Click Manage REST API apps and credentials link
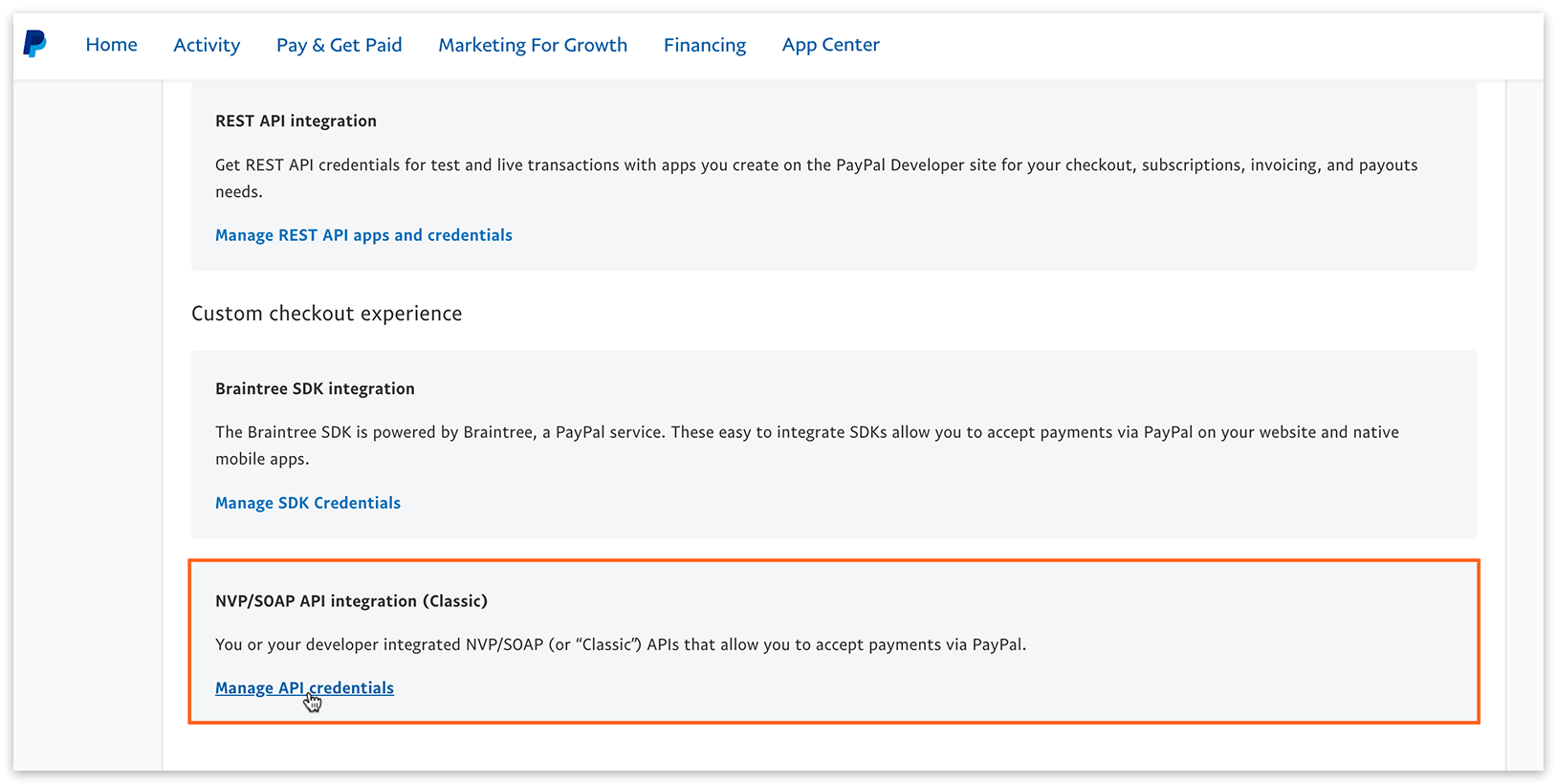Image resolution: width=1557 pixels, height=784 pixels. click(x=363, y=235)
